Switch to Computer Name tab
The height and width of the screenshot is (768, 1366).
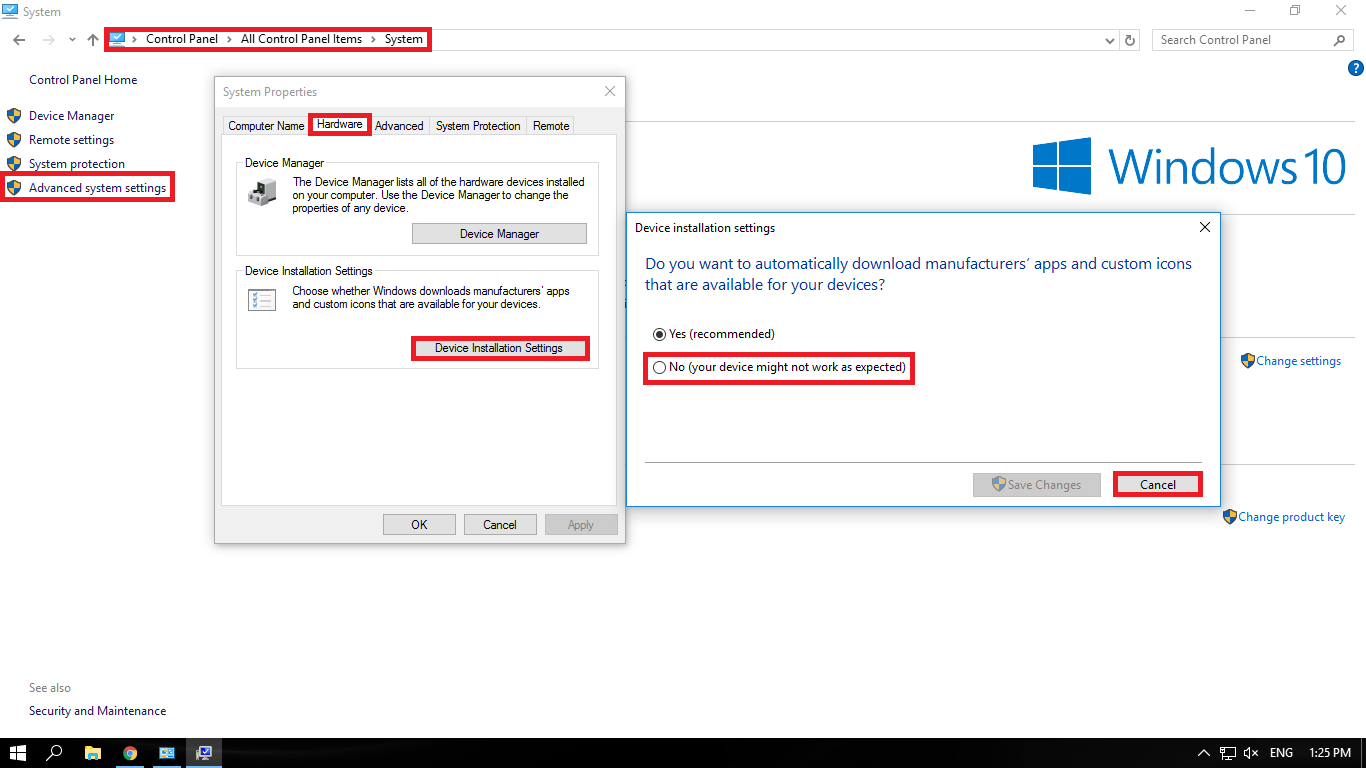[266, 126]
